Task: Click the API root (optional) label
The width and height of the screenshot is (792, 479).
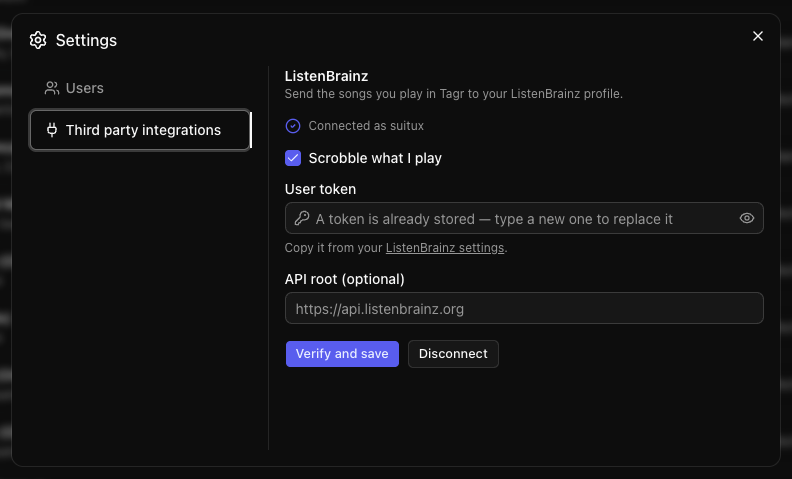Action: coord(344,279)
